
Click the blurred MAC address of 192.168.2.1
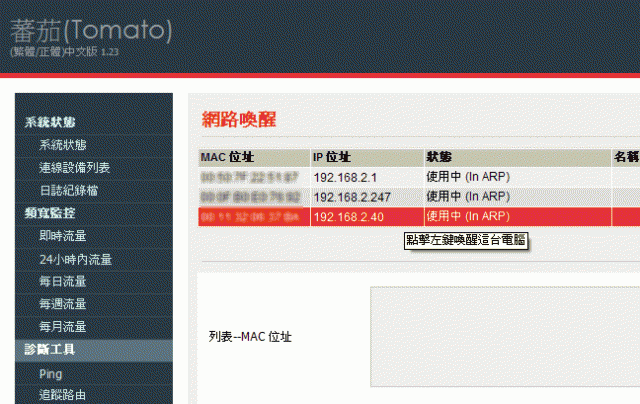click(250, 178)
